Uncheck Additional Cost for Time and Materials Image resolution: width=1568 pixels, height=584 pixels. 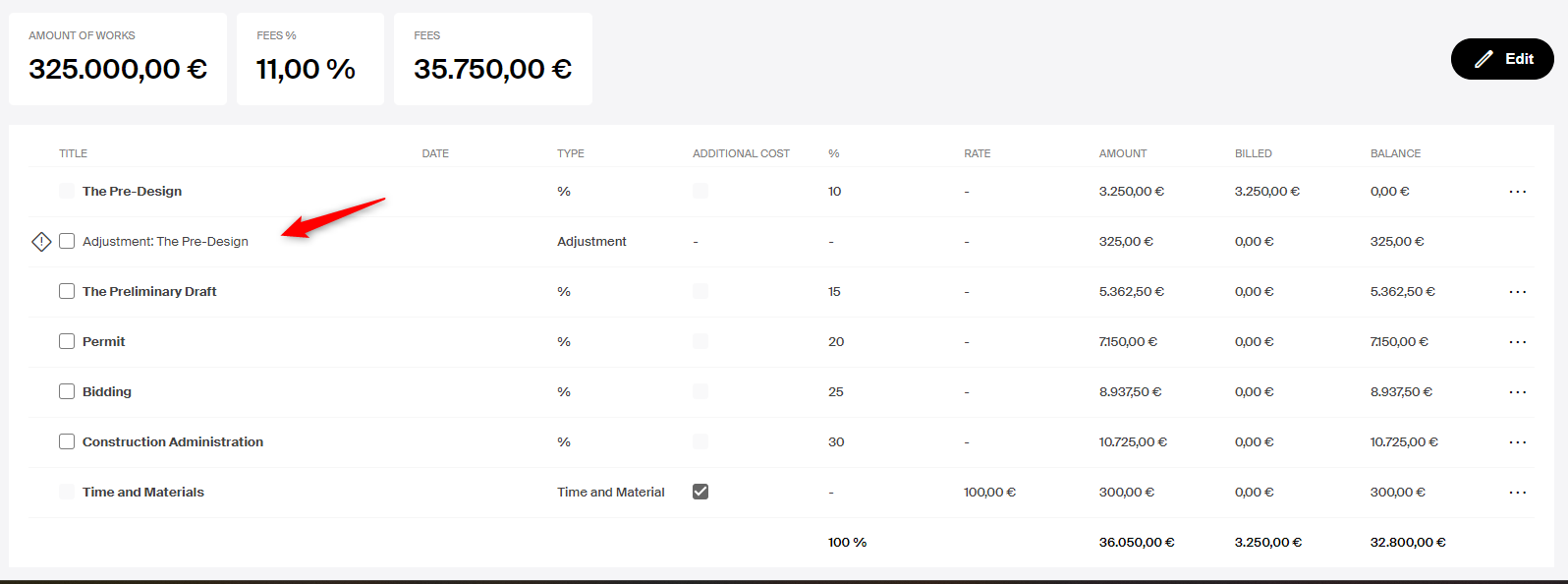[700, 492]
